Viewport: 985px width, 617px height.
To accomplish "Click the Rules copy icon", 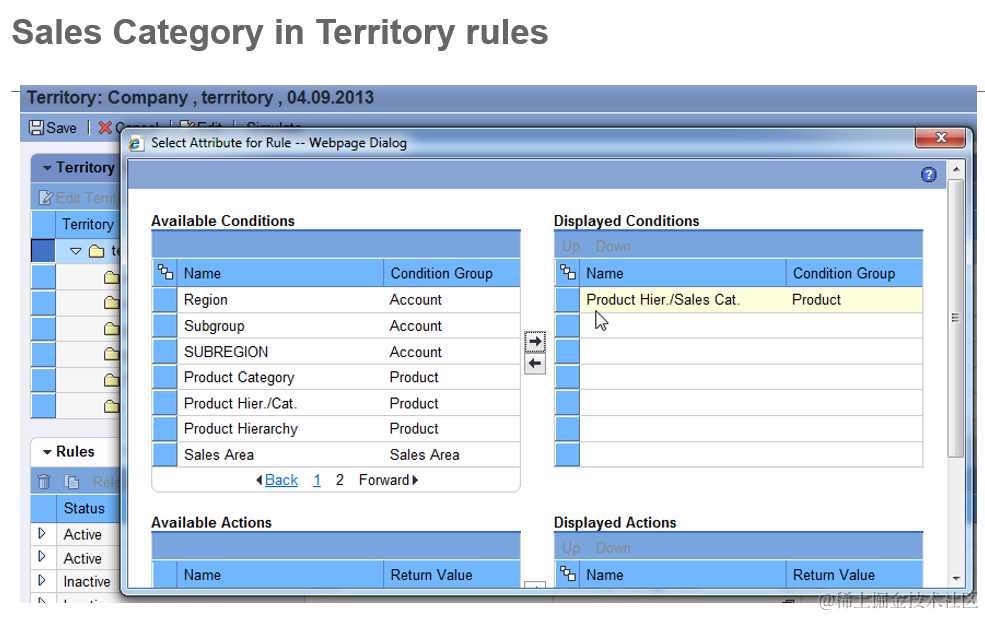I will (x=72, y=482).
